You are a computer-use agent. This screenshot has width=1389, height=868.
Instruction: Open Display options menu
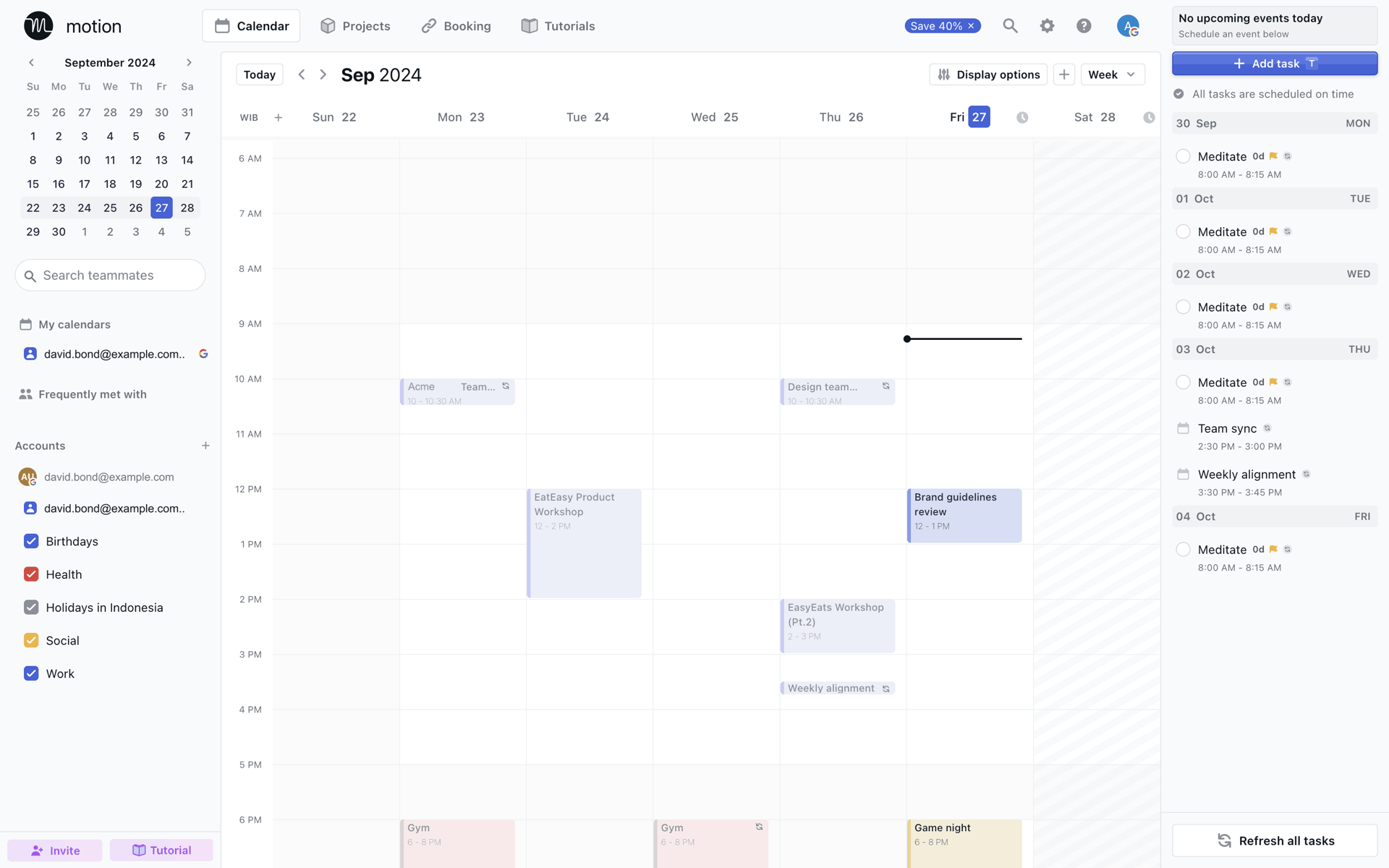pos(988,75)
